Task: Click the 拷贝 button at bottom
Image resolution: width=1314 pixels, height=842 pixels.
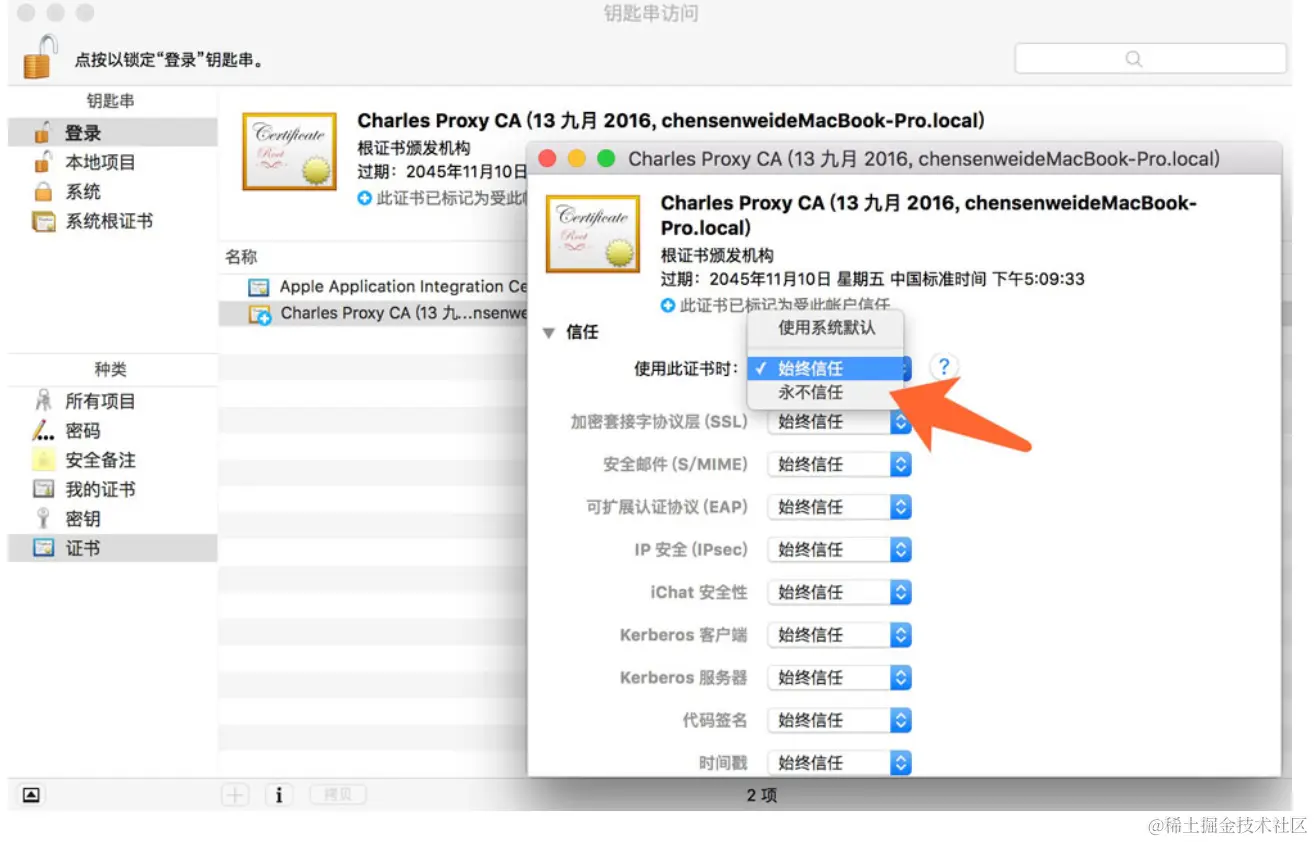Action: (x=338, y=795)
